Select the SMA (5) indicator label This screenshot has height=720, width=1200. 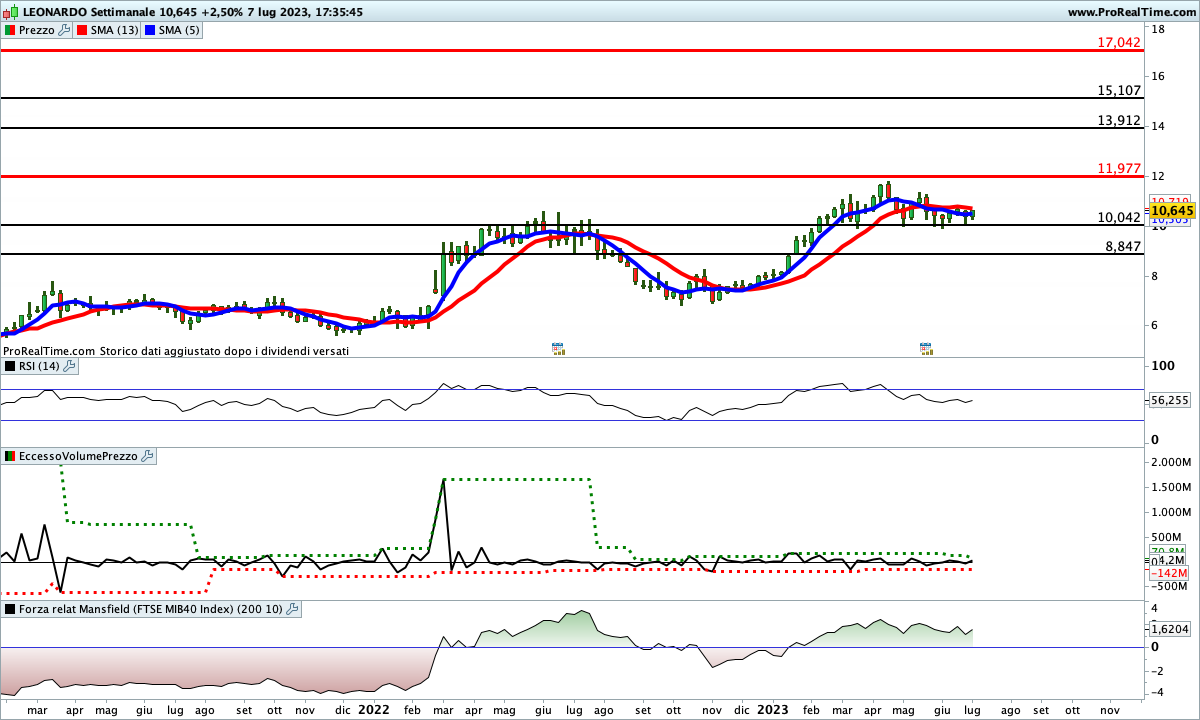click(x=180, y=31)
